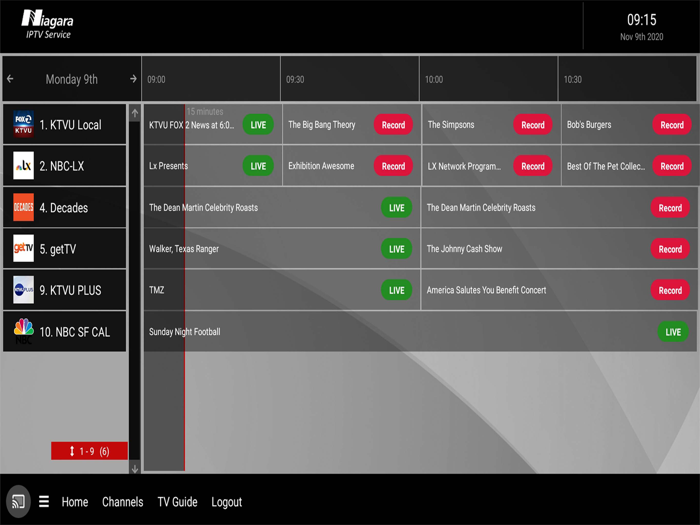
Task: Go to next day arrow
Action: (x=133, y=79)
